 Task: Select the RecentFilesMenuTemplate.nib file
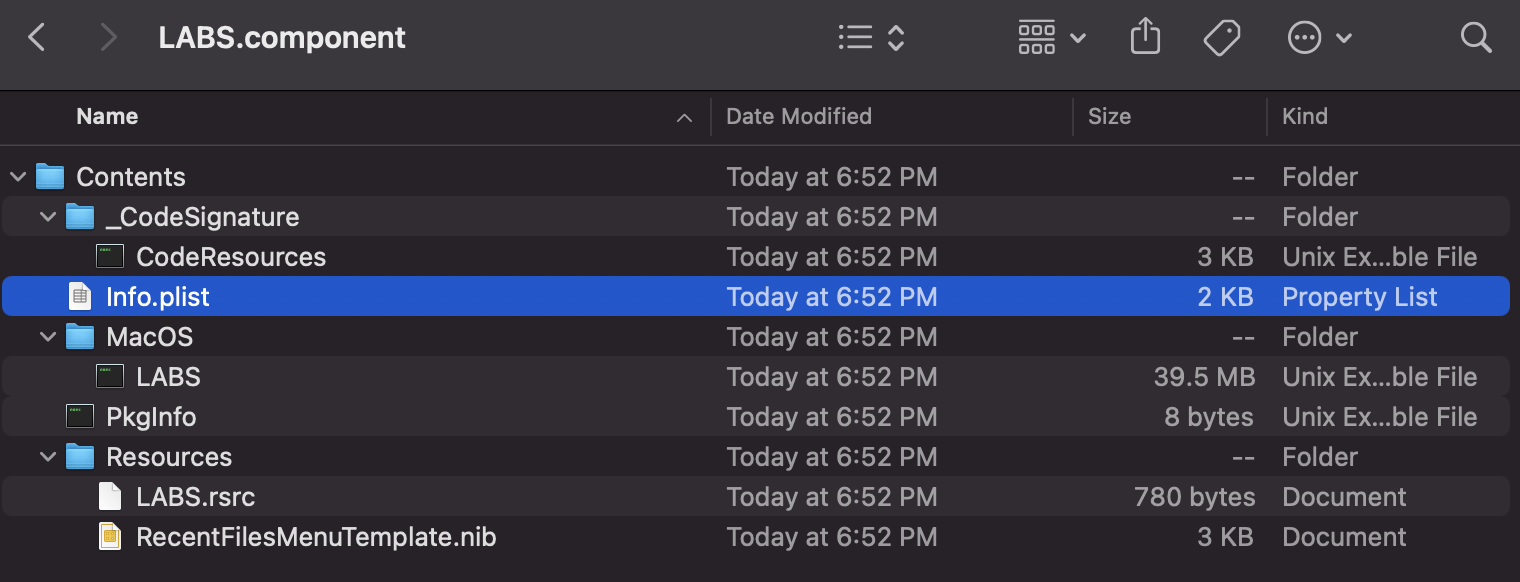(x=315, y=537)
